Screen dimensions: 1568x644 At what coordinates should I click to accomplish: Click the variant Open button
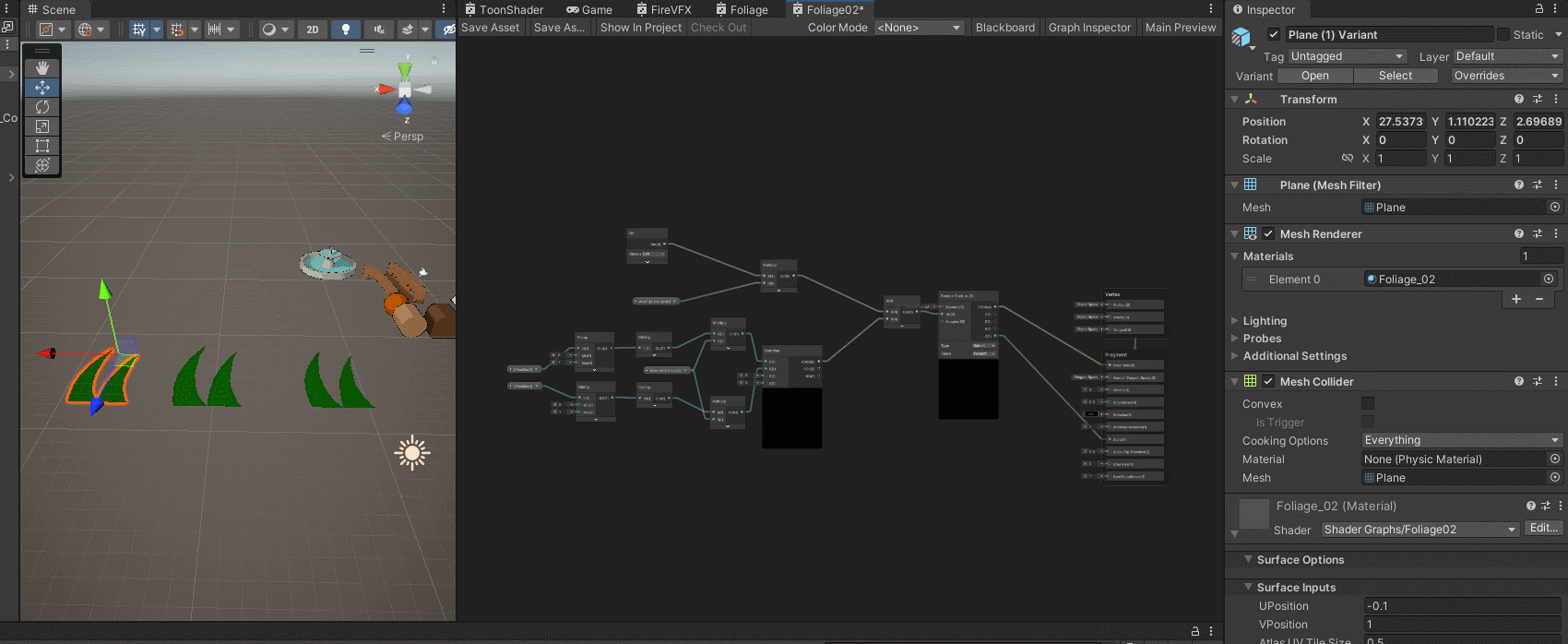pos(1315,76)
